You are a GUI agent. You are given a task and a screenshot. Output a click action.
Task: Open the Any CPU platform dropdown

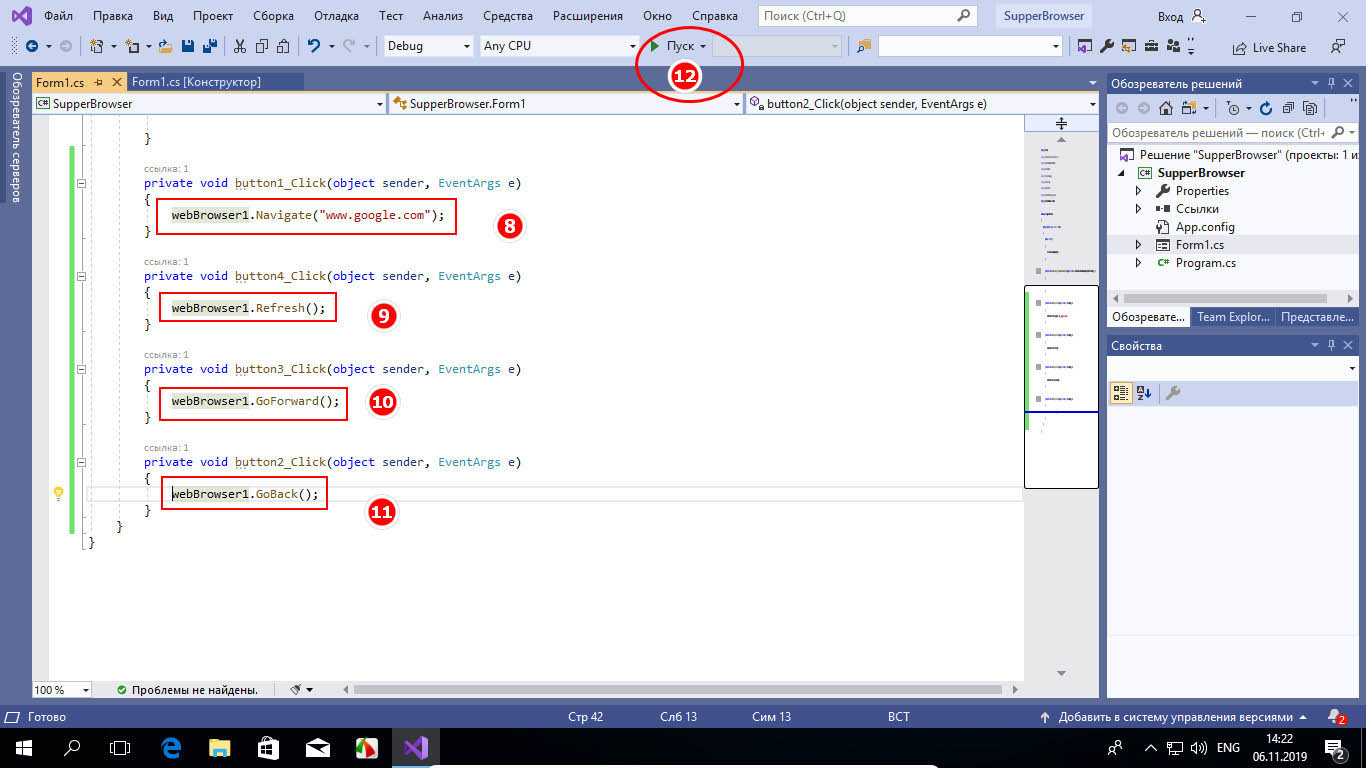(x=633, y=46)
